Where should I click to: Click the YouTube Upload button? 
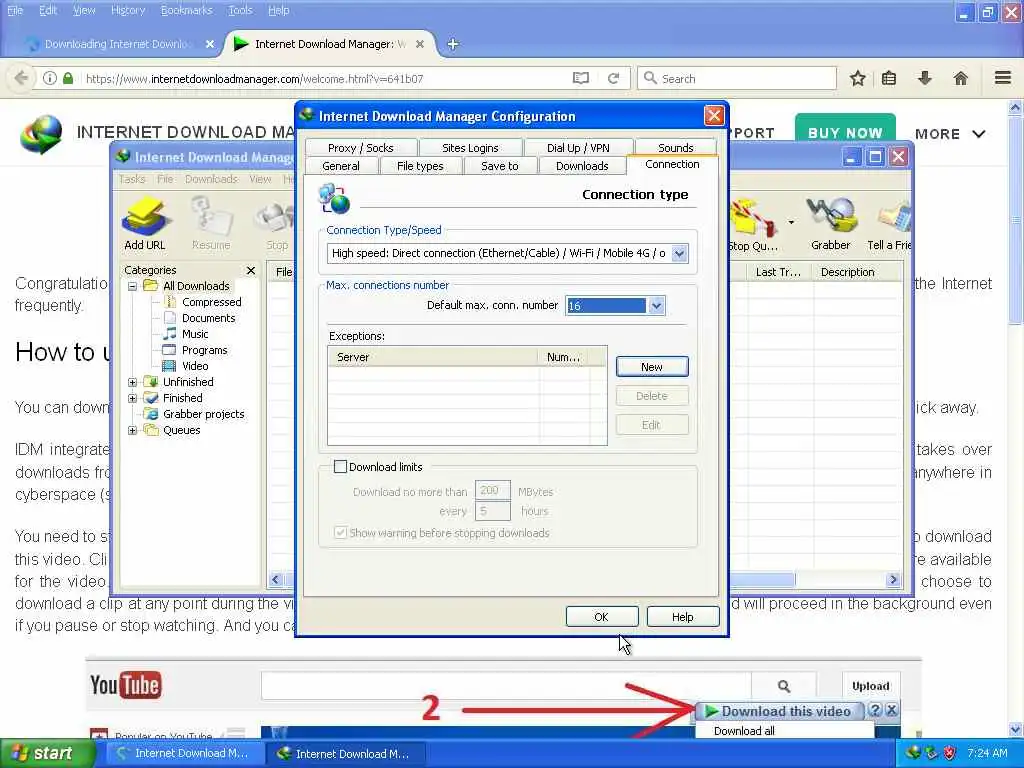coord(871,686)
